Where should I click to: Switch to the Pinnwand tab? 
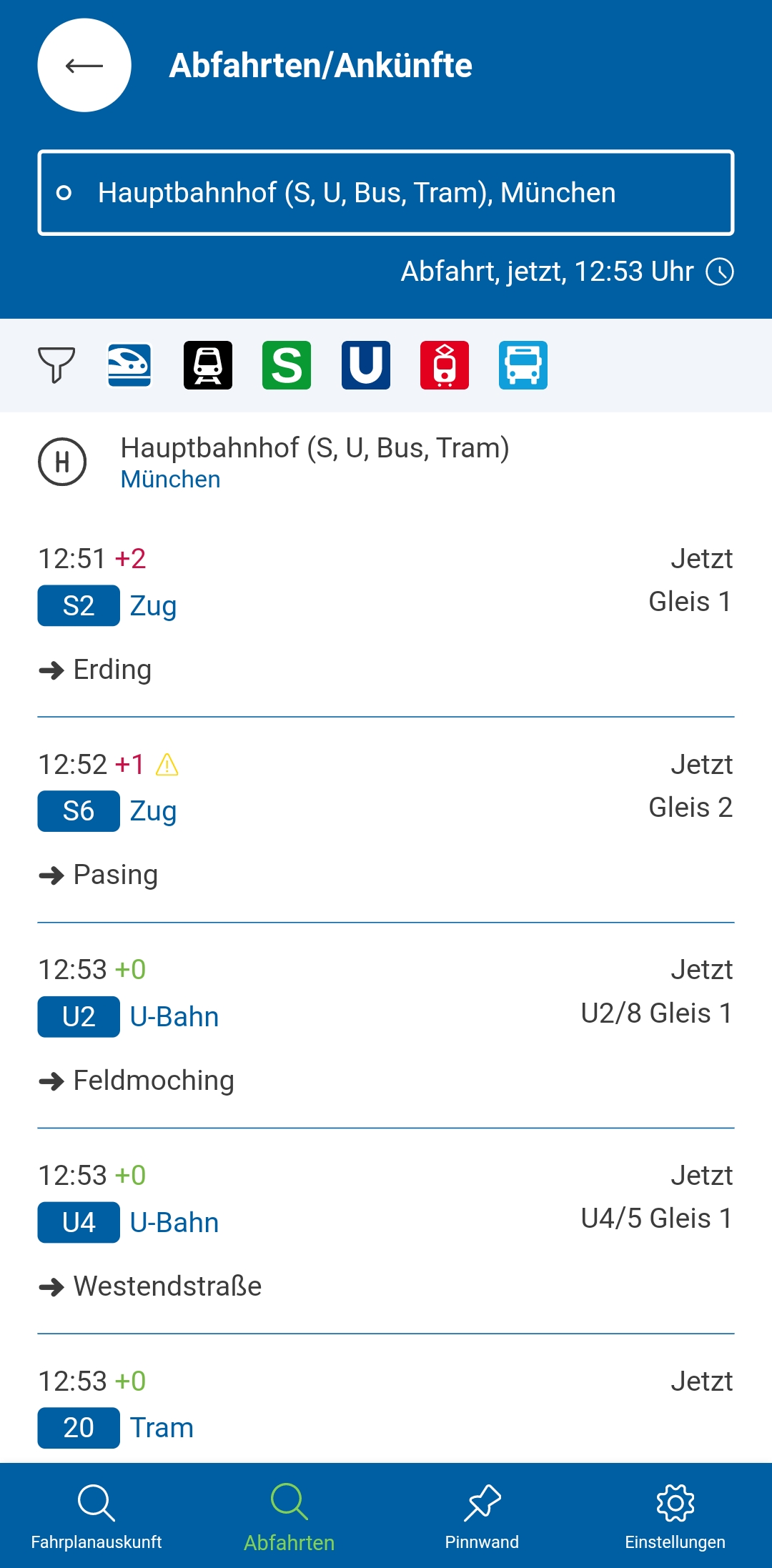coord(482,1515)
